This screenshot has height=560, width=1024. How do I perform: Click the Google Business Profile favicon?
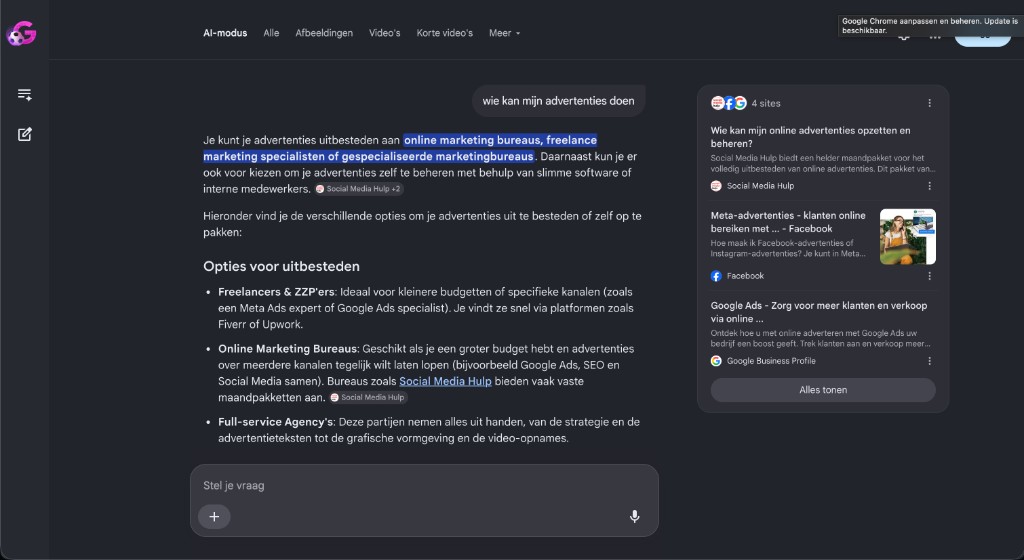pos(716,361)
